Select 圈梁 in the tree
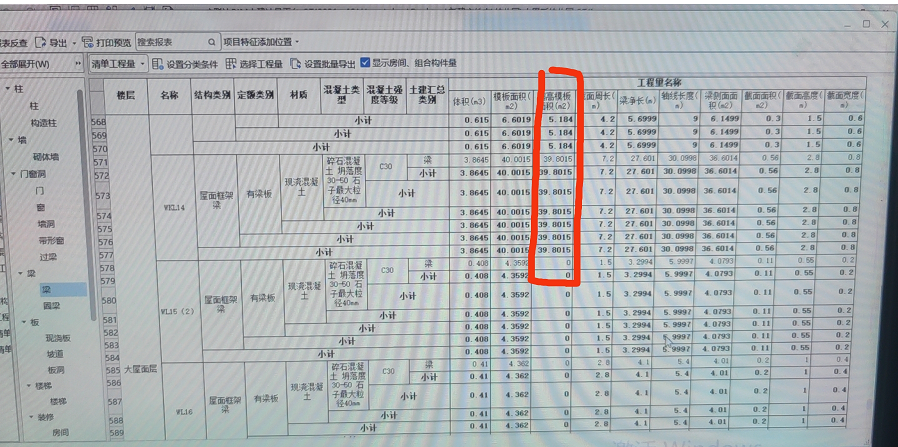This screenshot has height=447, width=898. 51,306
